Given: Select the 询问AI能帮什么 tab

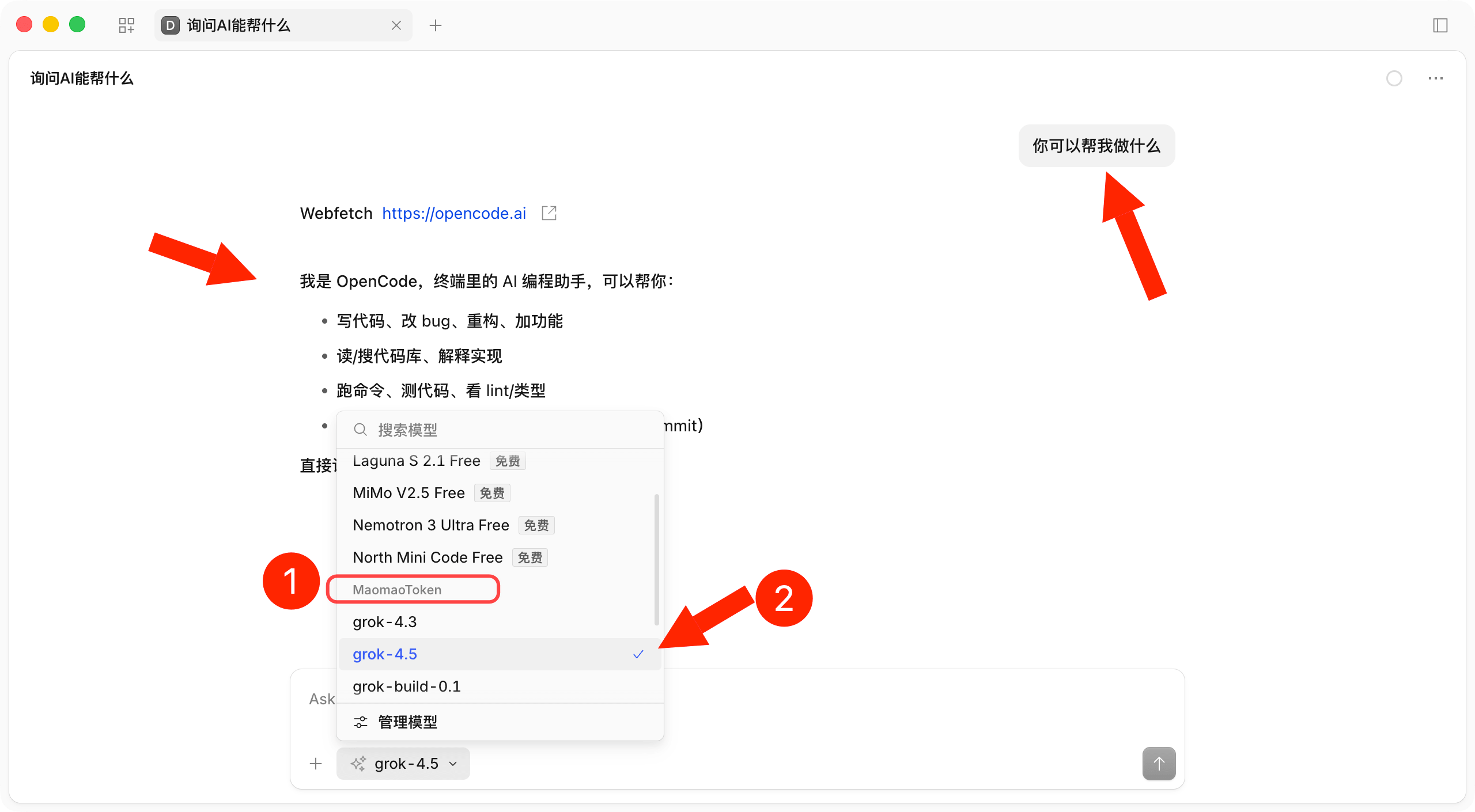Looking at the screenshot, I should click(283, 25).
